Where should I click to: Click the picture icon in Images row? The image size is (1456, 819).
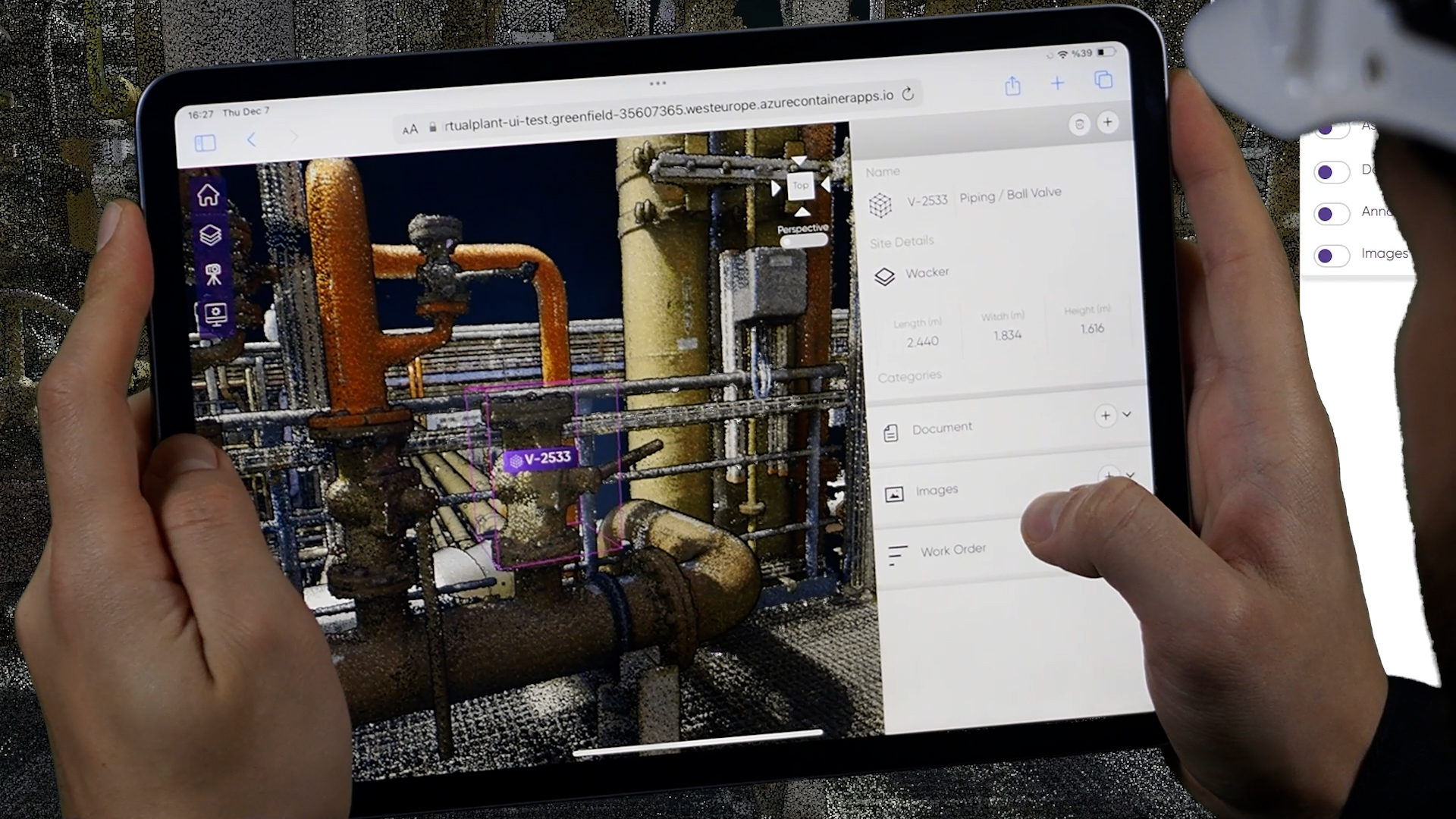pos(894,494)
